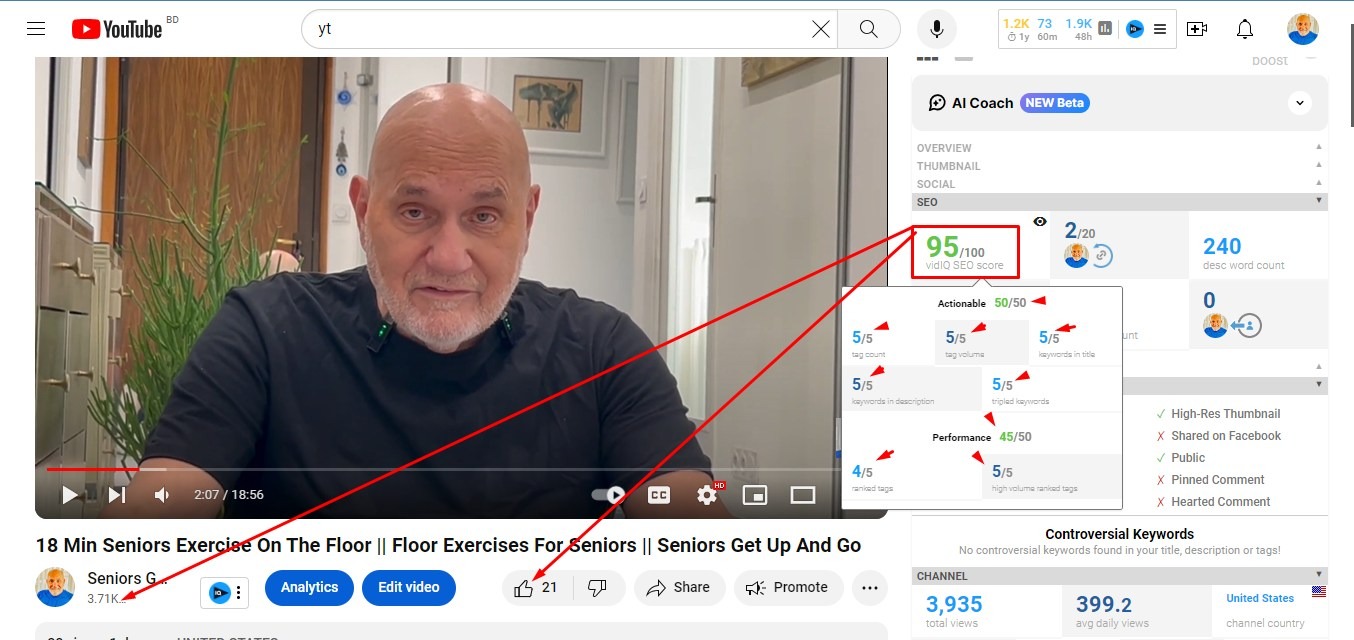This screenshot has width=1354, height=640.
Task: Switch to theater mode view
Action: (803, 494)
